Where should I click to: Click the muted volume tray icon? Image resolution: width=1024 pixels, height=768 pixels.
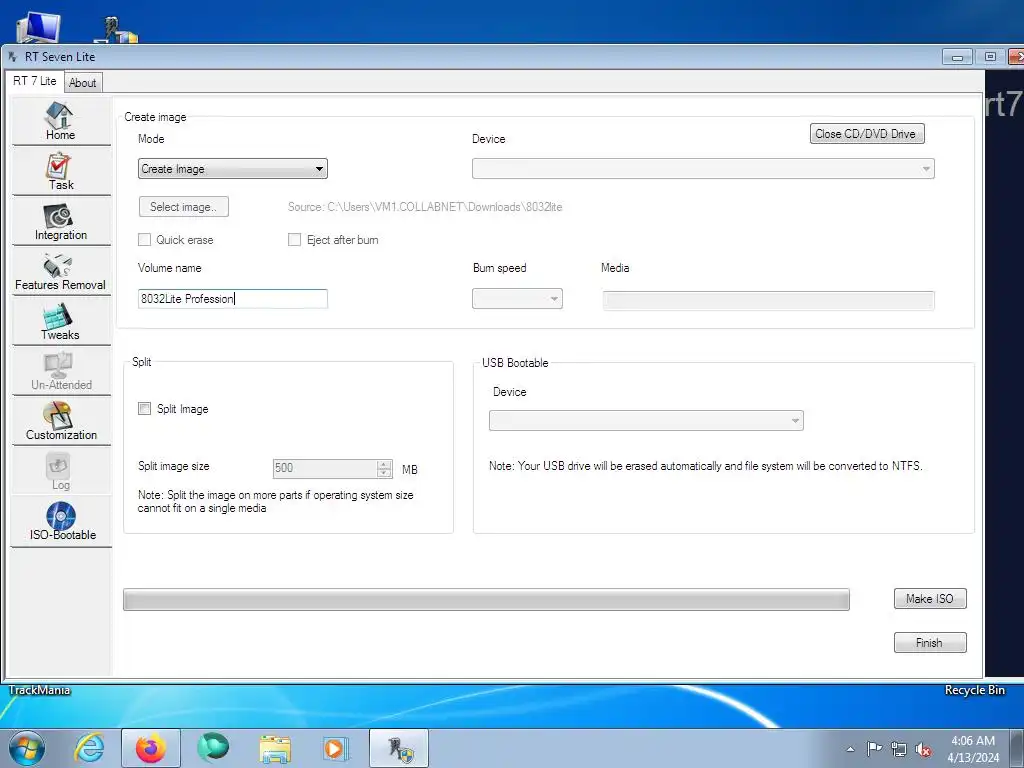click(x=923, y=749)
